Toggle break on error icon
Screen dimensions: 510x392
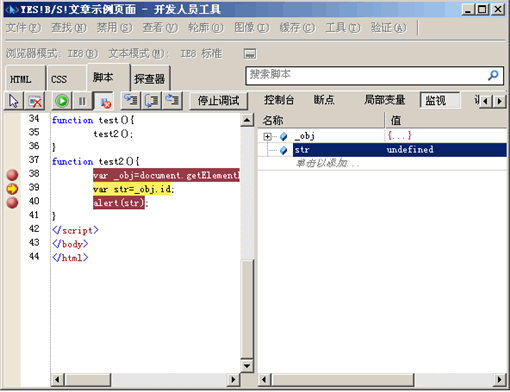(104, 101)
